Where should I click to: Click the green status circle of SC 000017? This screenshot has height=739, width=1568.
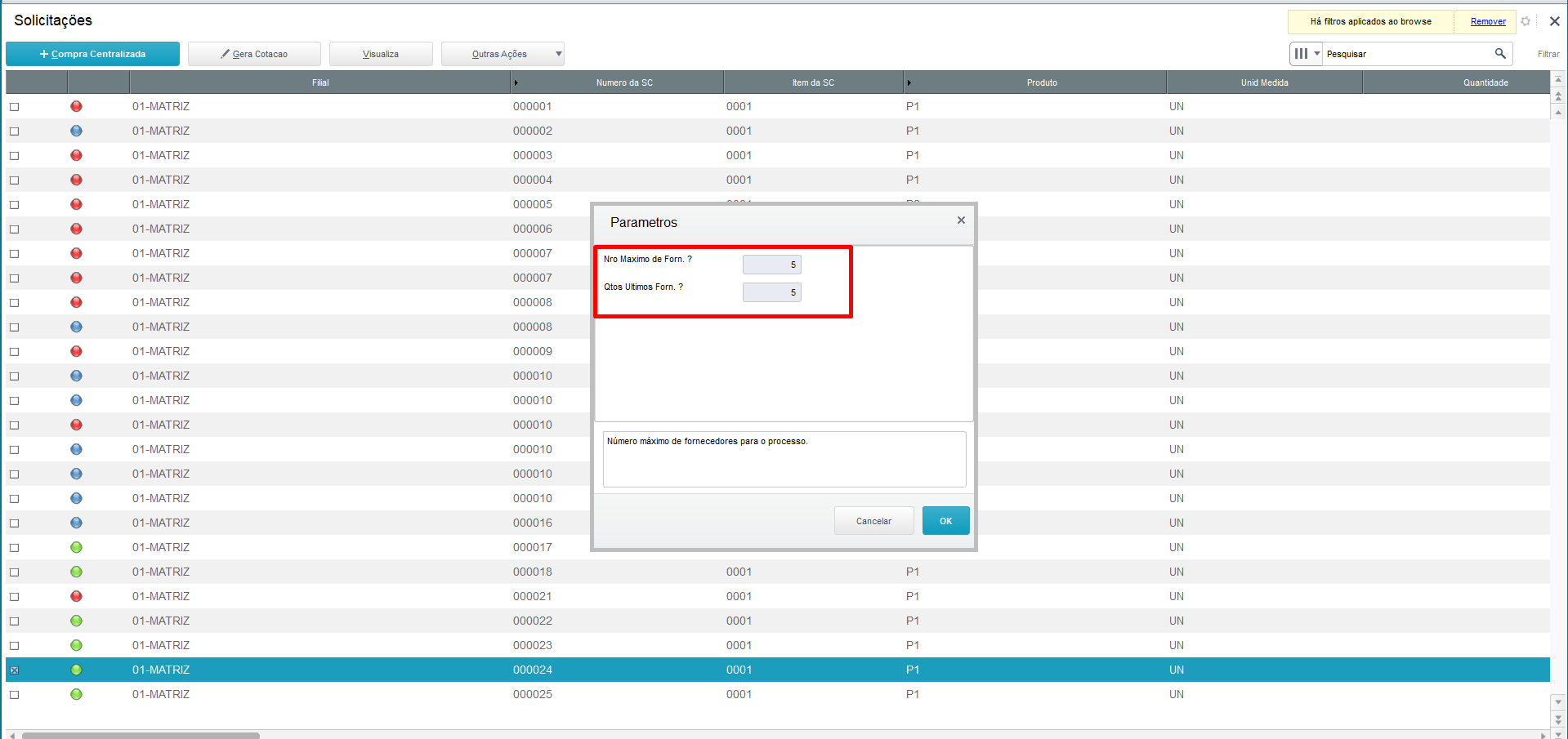pos(76,547)
